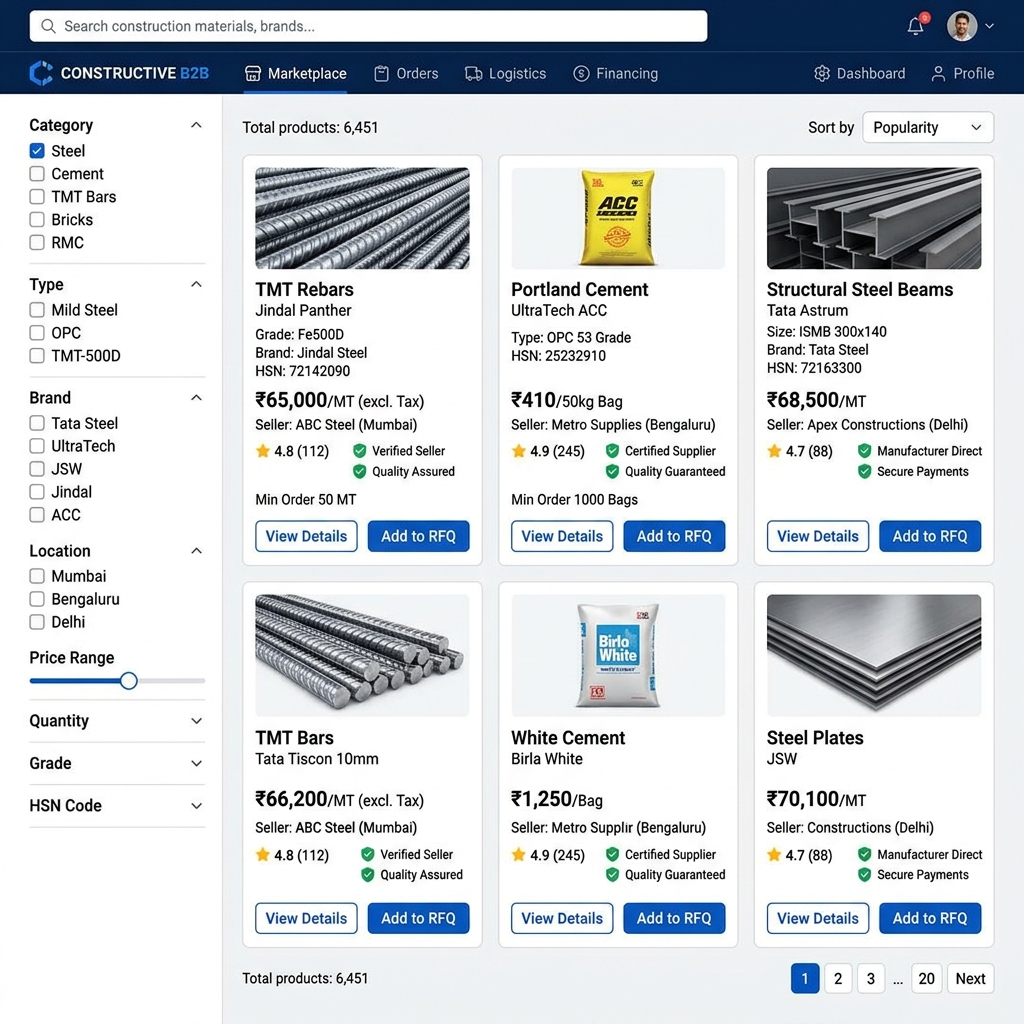This screenshot has height=1024, width=1024.
Task: Click the search construction materials field
Action: coord(368,26)
